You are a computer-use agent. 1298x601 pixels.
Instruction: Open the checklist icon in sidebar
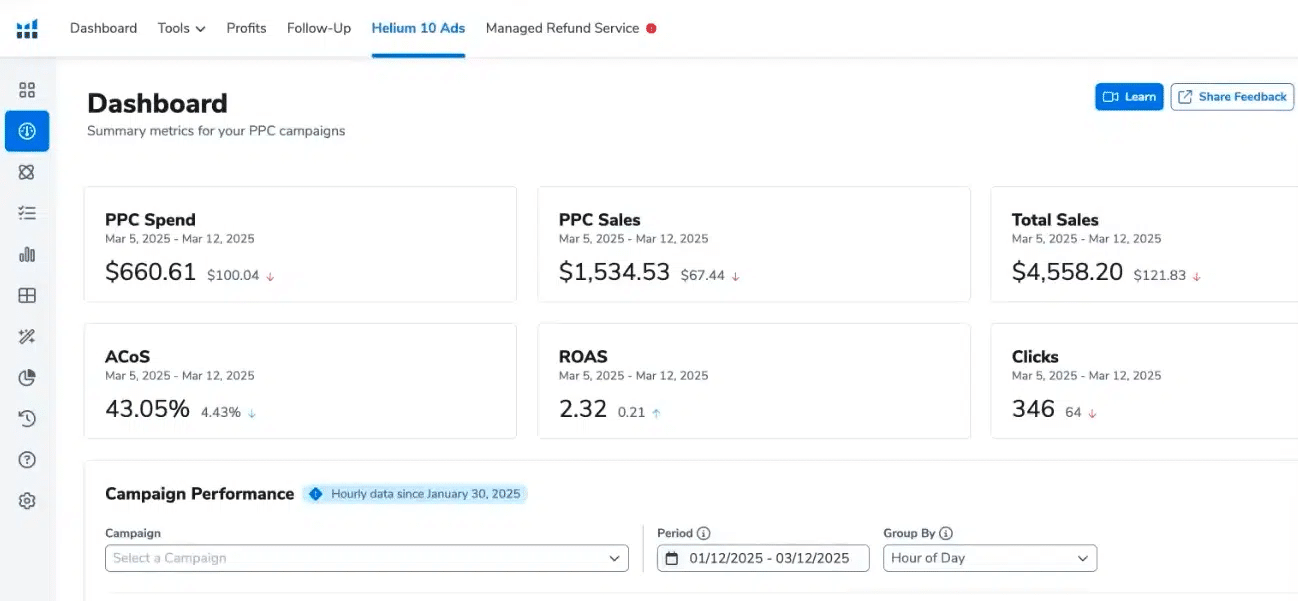click(x=27, y=213)
